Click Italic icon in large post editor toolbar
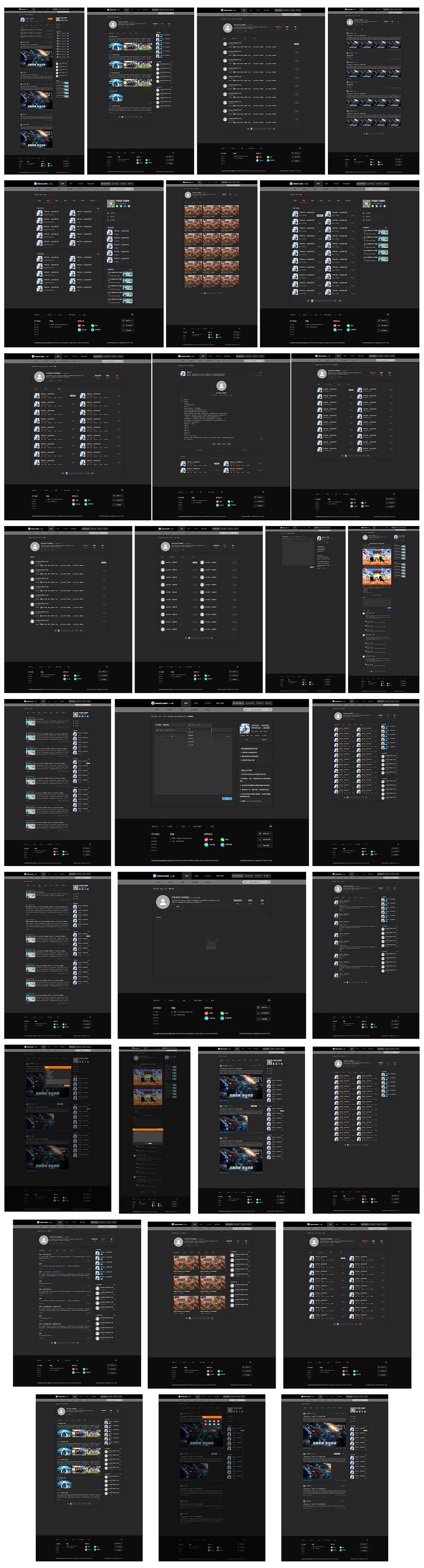 [163, 736]
